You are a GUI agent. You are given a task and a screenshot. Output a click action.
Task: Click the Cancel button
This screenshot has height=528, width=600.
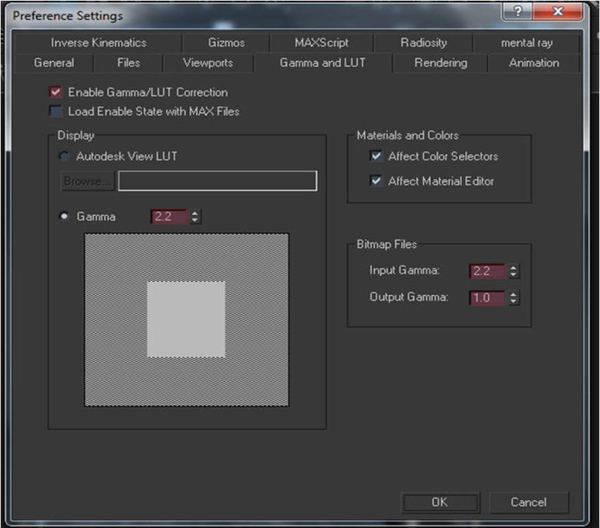528,502
